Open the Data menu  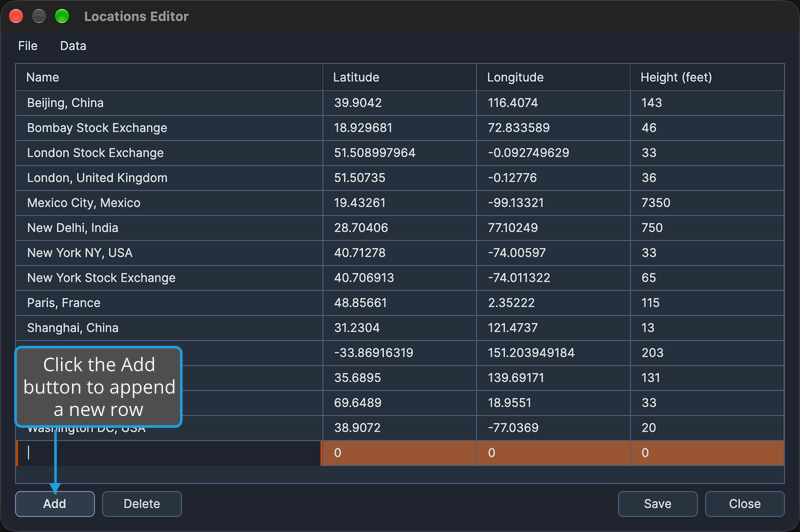pyautogui.click(x=73, y=46)
